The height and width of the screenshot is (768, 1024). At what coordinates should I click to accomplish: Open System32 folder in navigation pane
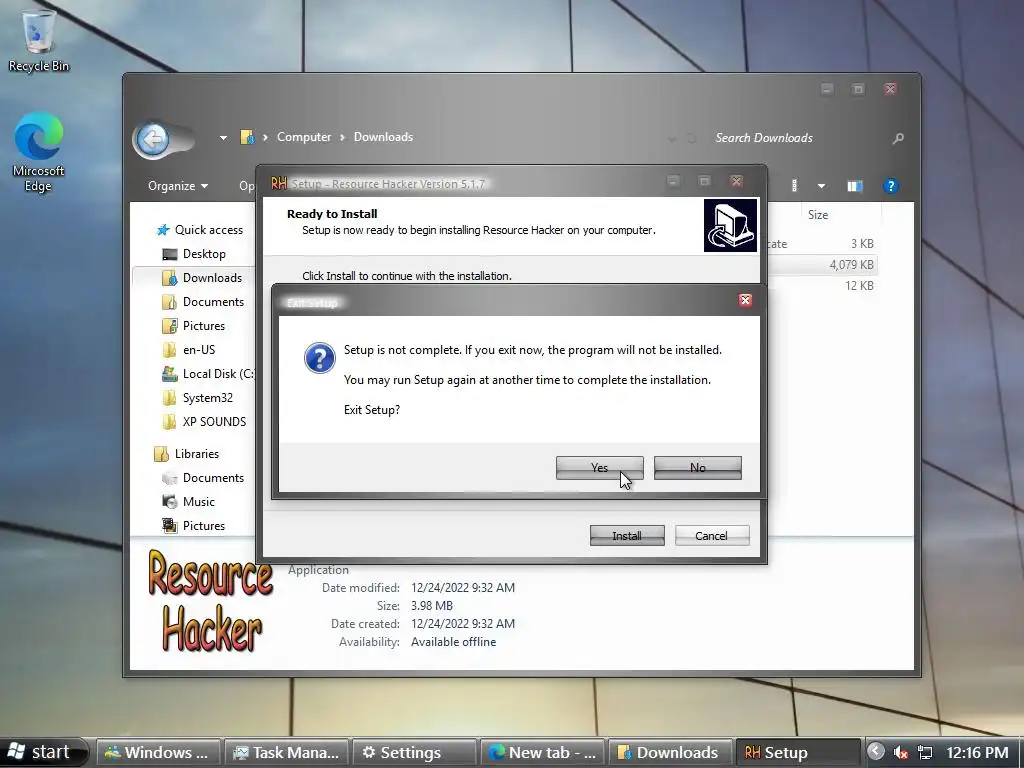coord(197,398)
